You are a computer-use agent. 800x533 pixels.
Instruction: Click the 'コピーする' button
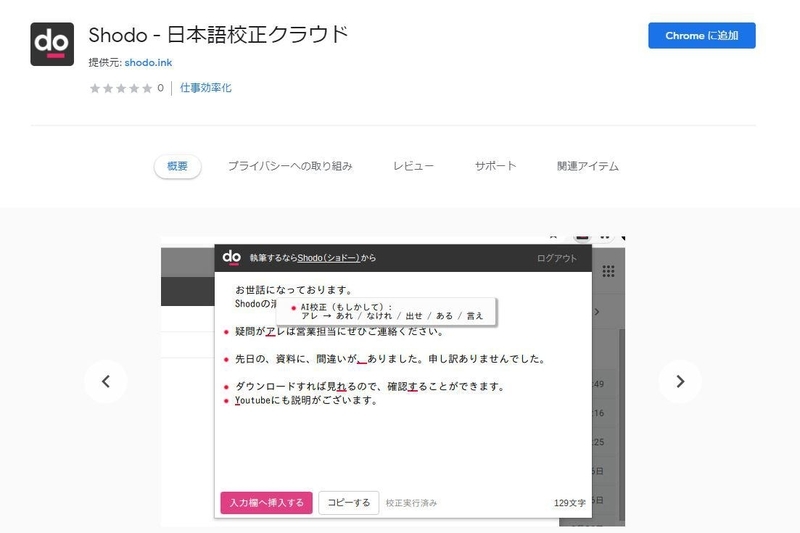tap(348, 503)
